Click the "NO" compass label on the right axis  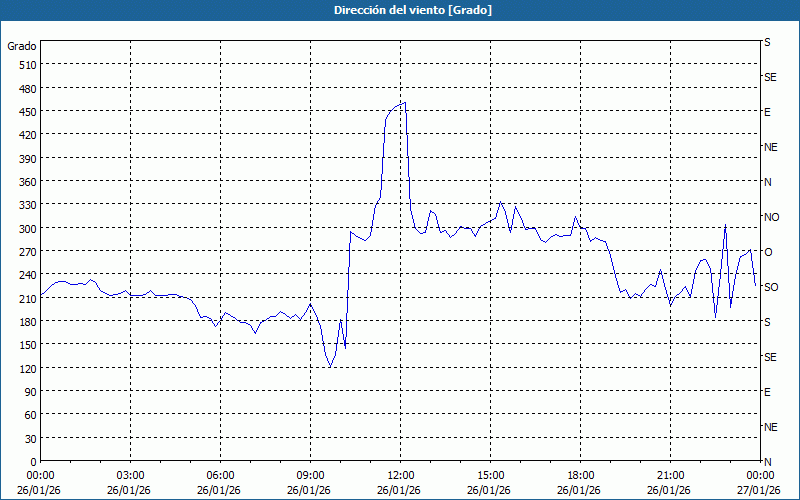[x=771, y=217]
